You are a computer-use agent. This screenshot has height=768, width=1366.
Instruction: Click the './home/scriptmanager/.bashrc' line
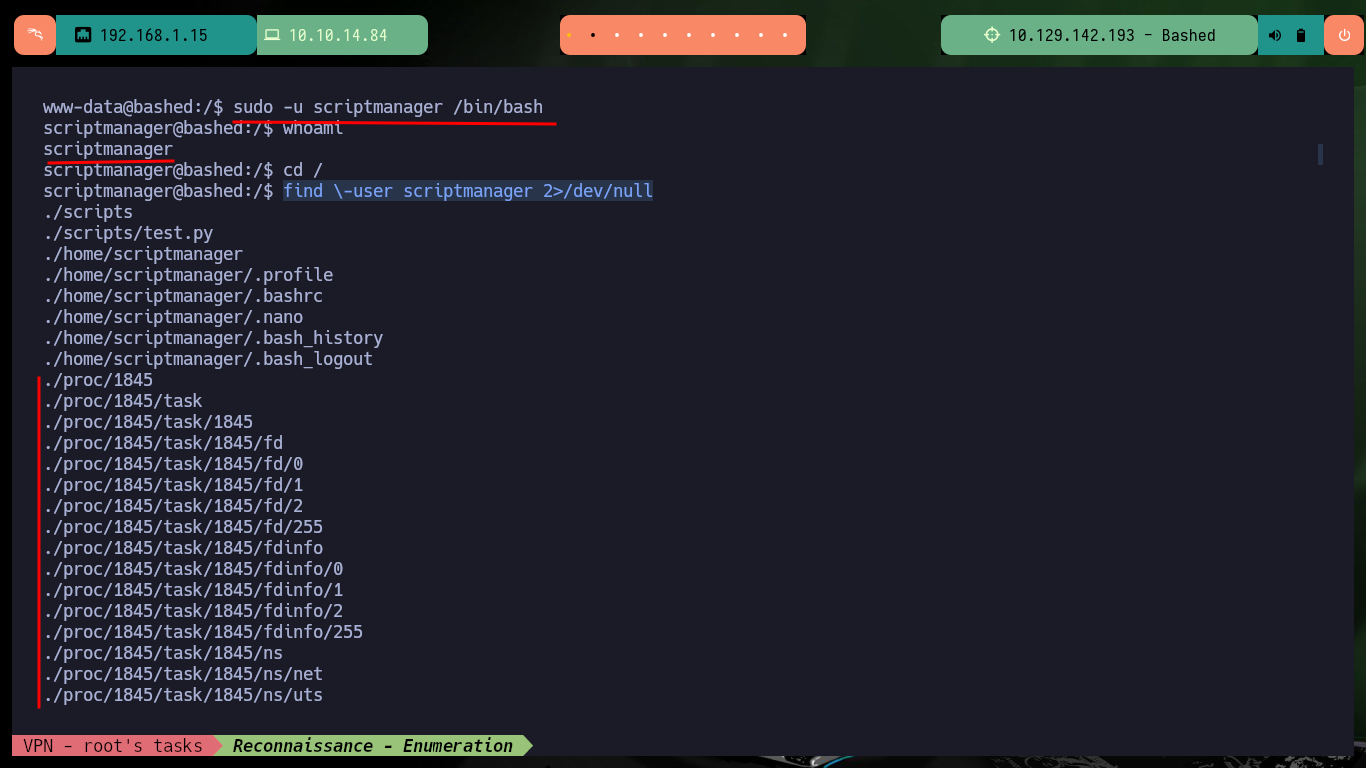tap(183, 296)
